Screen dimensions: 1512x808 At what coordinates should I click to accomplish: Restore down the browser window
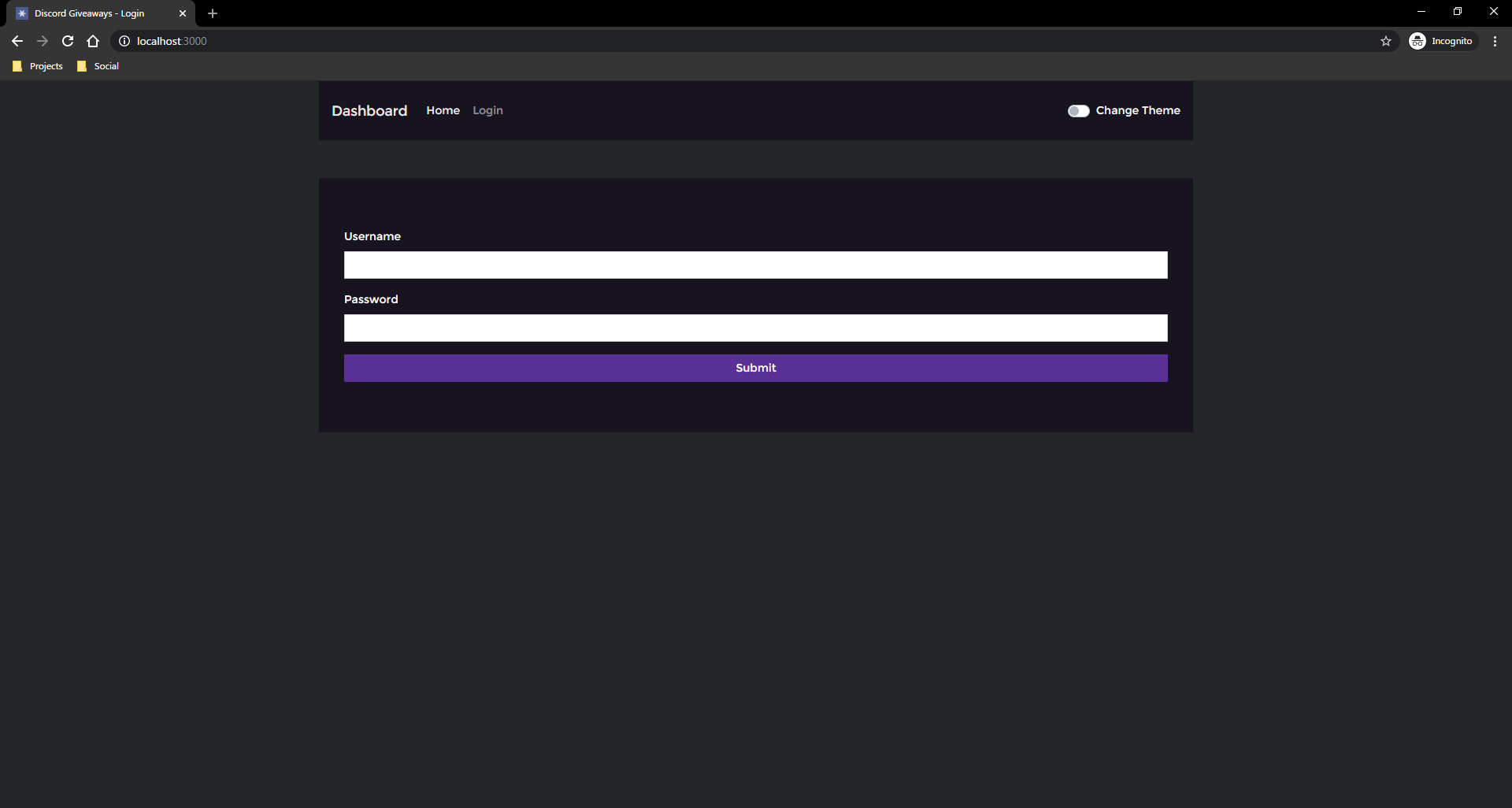(x=1458, y=12)
